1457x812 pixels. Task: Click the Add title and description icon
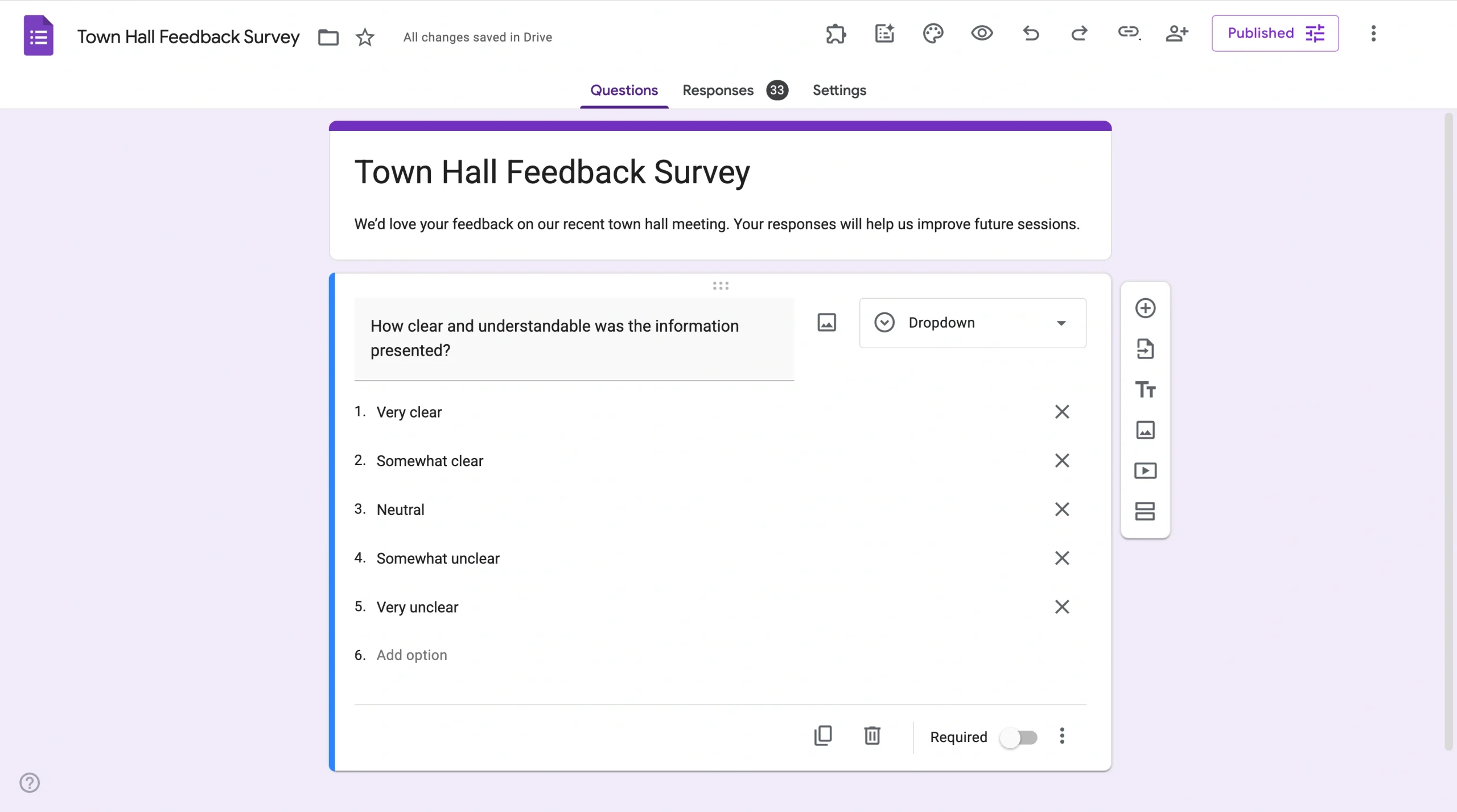1146,390
